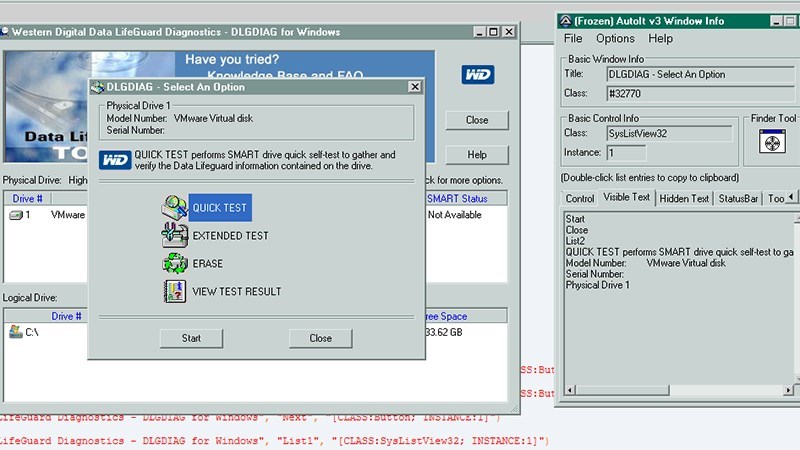Click Close button in main DLGDIAG window
This screenshot has width=800, height=450.
click(477, 120)
